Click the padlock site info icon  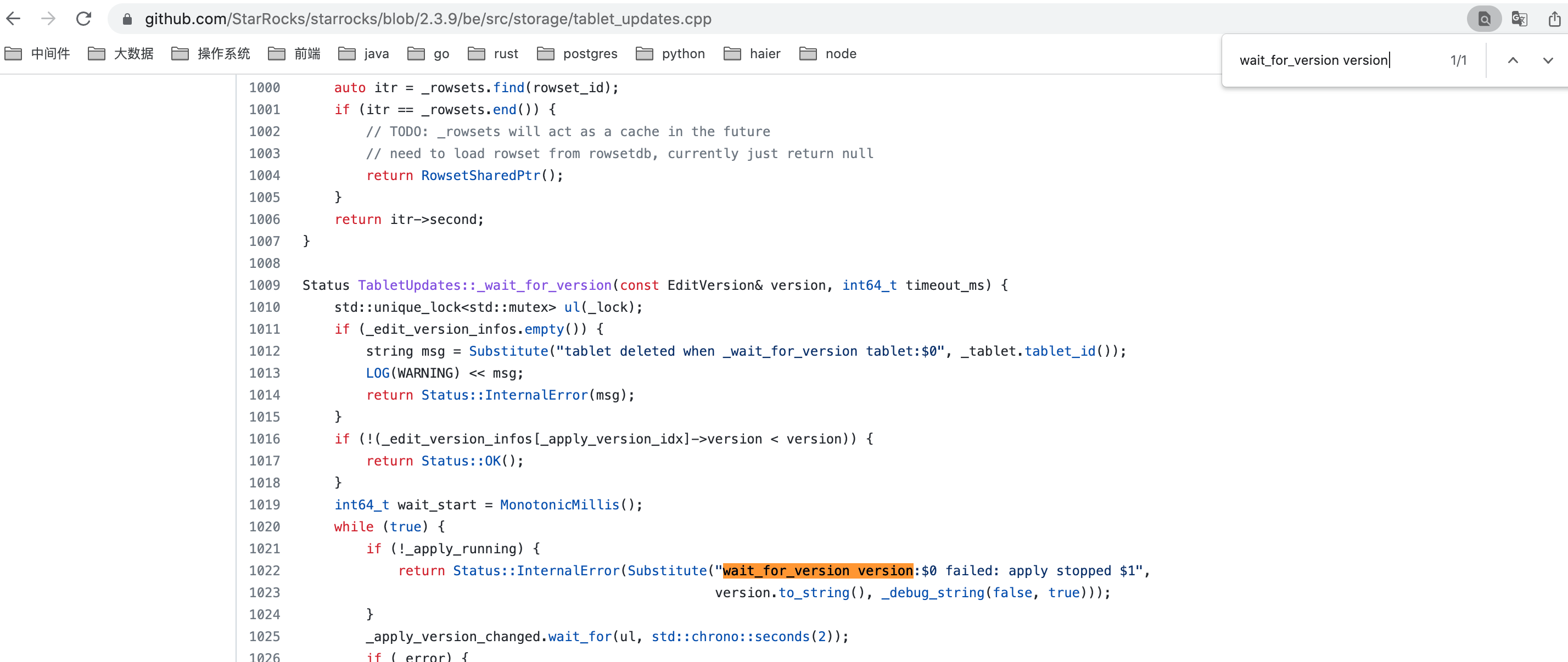pos(127,19)
